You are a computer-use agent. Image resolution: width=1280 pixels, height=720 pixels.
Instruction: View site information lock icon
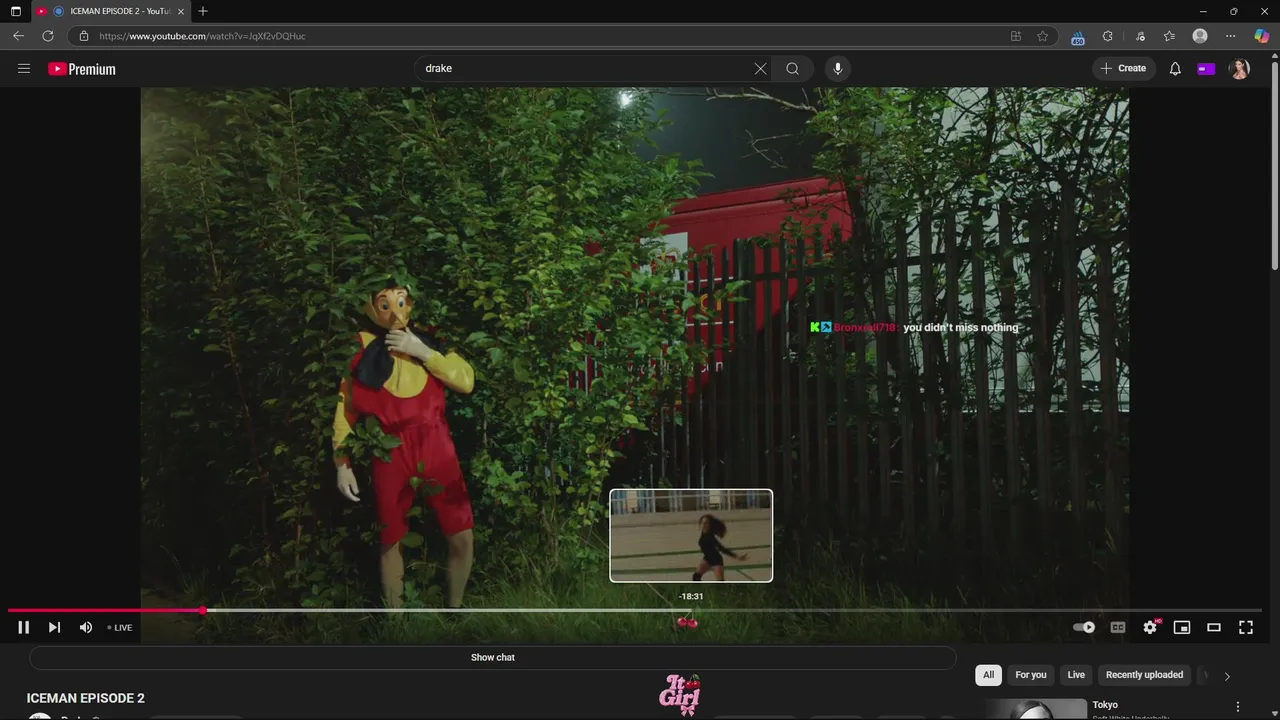84,36
